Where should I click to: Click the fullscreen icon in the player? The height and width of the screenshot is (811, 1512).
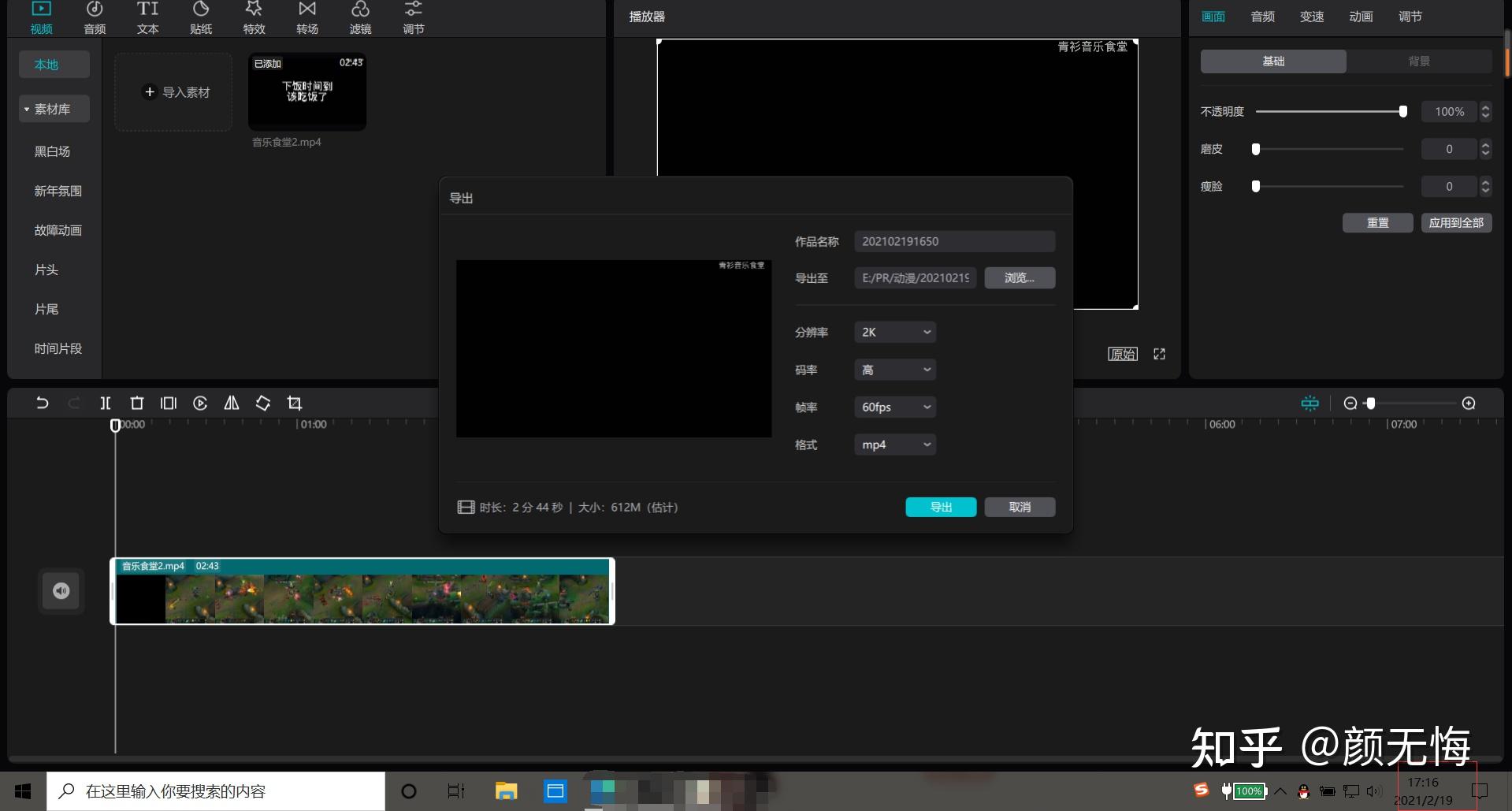click(1159, 354)
